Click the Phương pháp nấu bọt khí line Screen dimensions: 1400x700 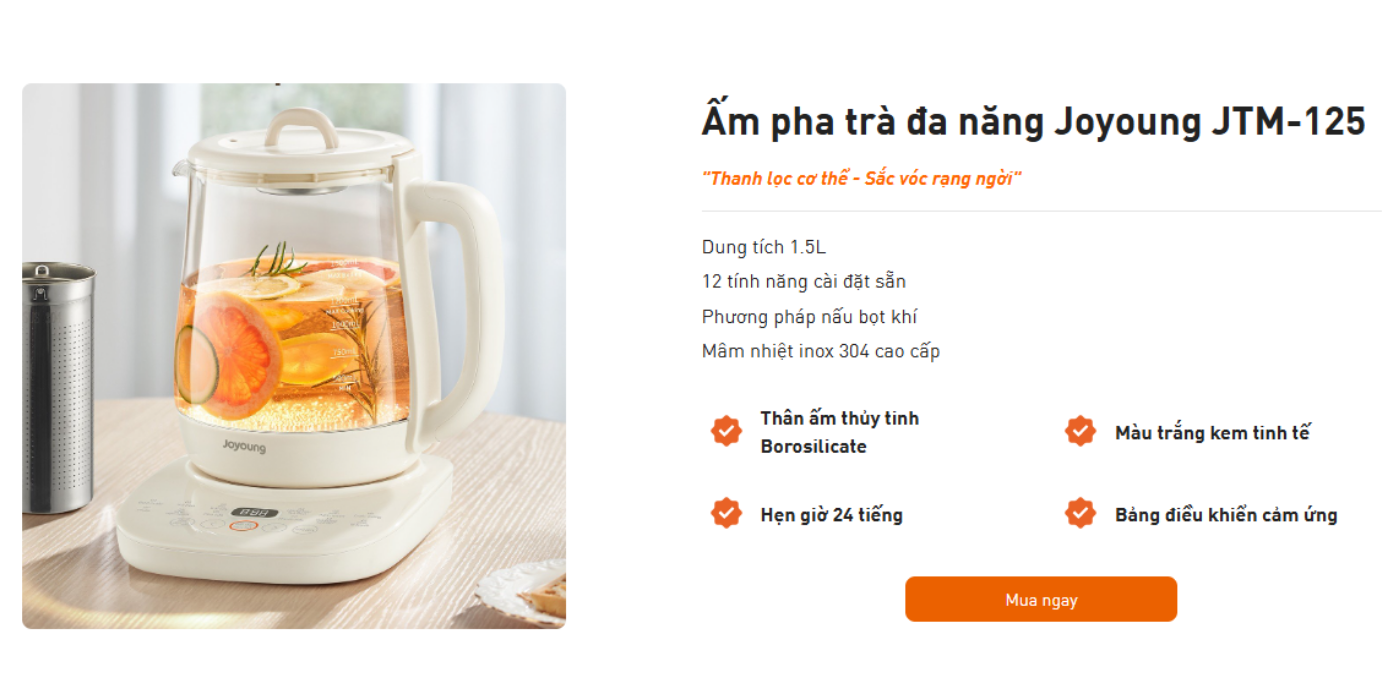tap(809, 317)
